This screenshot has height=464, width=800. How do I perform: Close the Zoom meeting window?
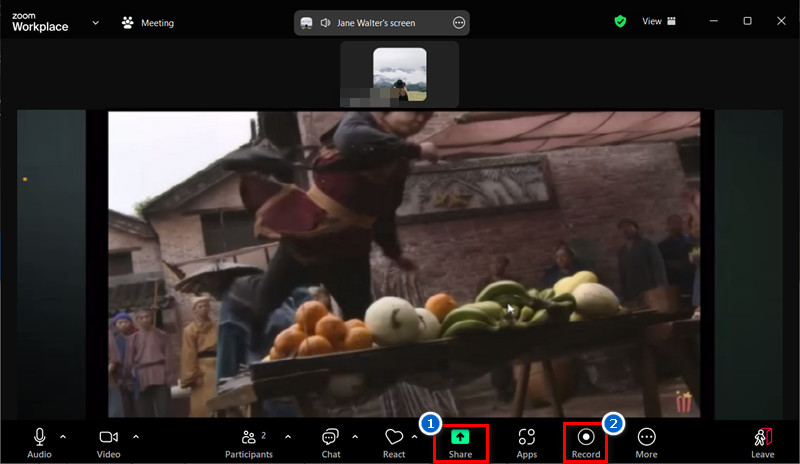click(781, 21)
